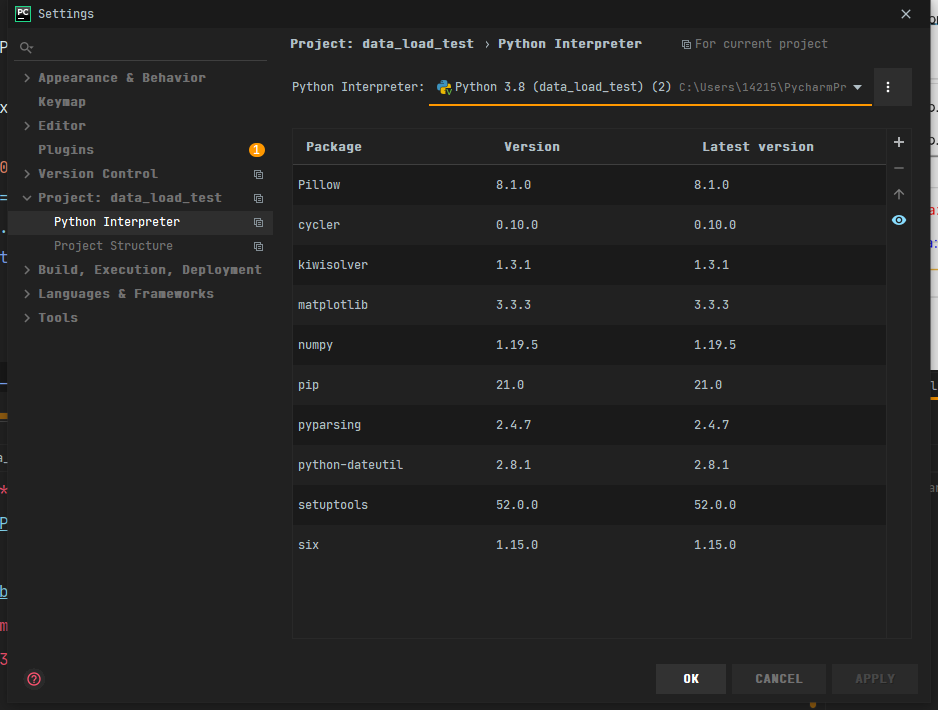
Task: Close the Settings dialog
Action: 906,14
